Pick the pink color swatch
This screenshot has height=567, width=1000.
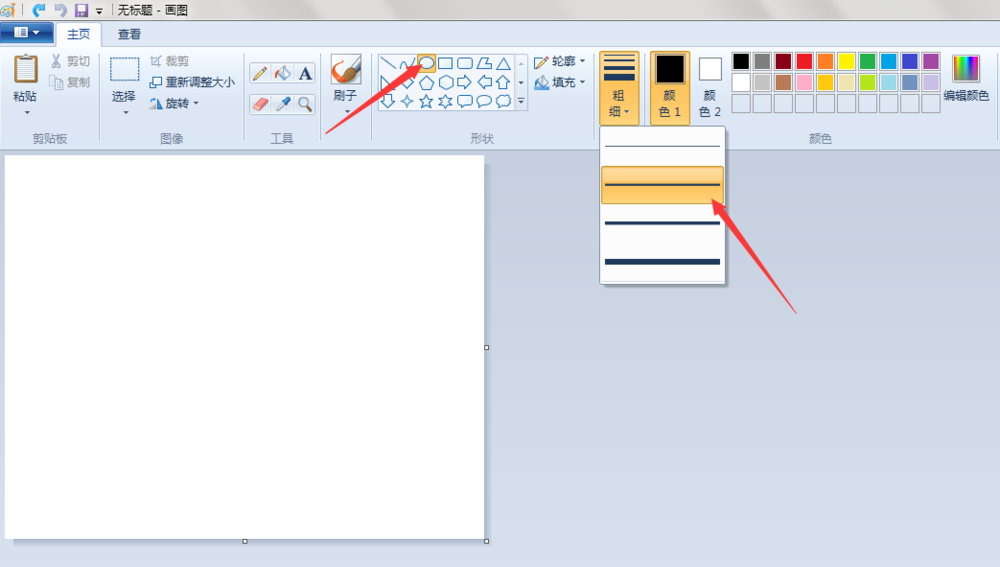point(804,82)
